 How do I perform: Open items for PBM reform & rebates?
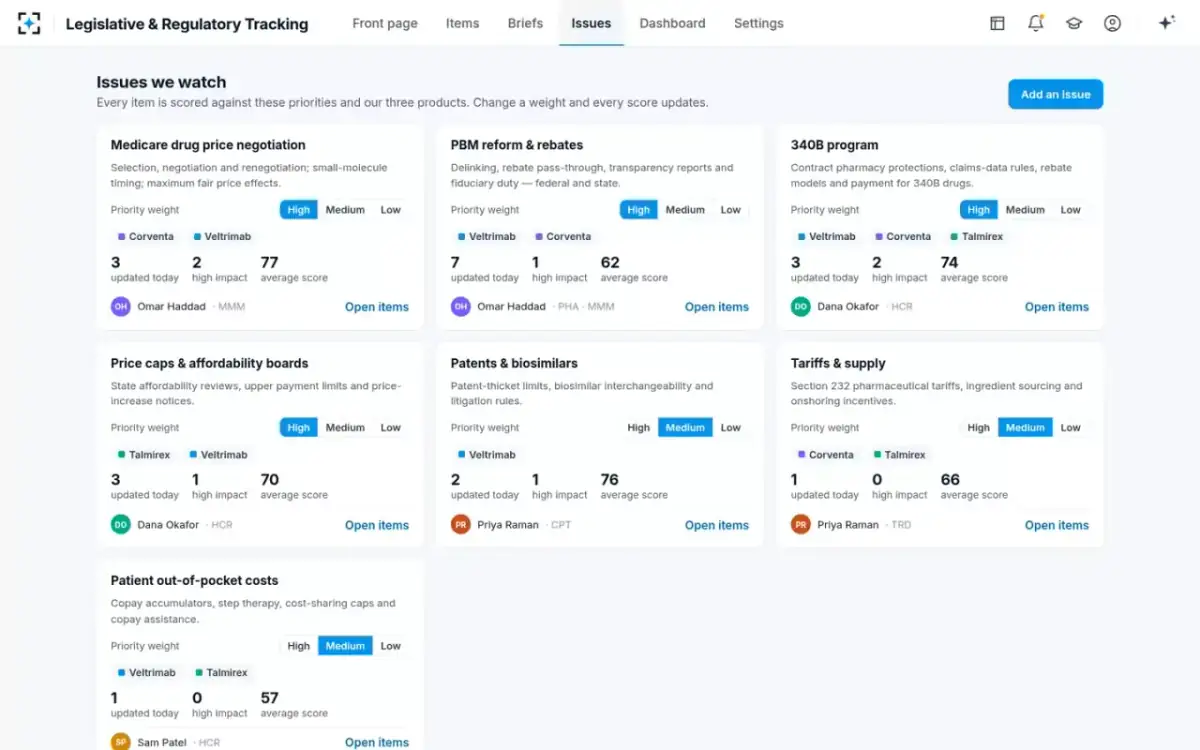(717, 307)
